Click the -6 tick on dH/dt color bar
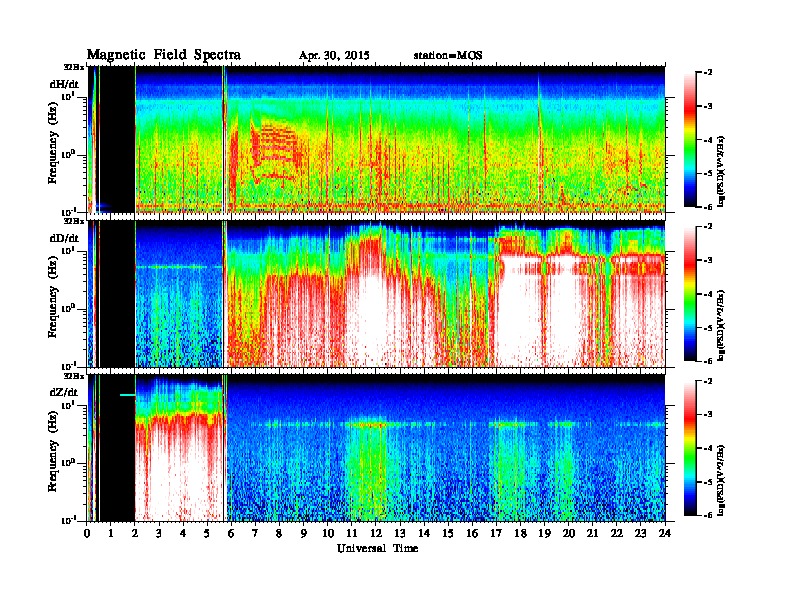The width and height of the screenshot is (792, 612). point(708,207)
